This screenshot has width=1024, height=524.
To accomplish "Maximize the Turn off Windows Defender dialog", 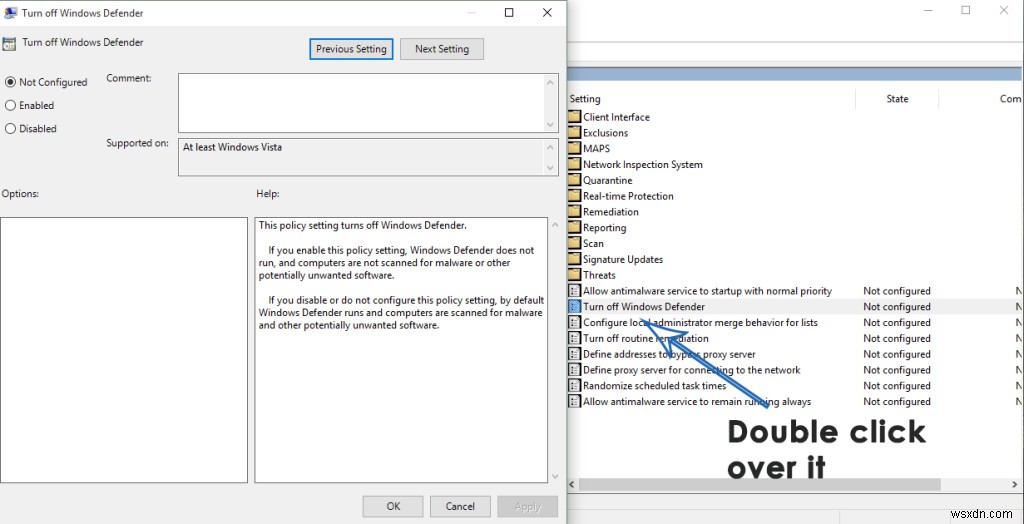I will pyautogui.click(x=509, y=12).
